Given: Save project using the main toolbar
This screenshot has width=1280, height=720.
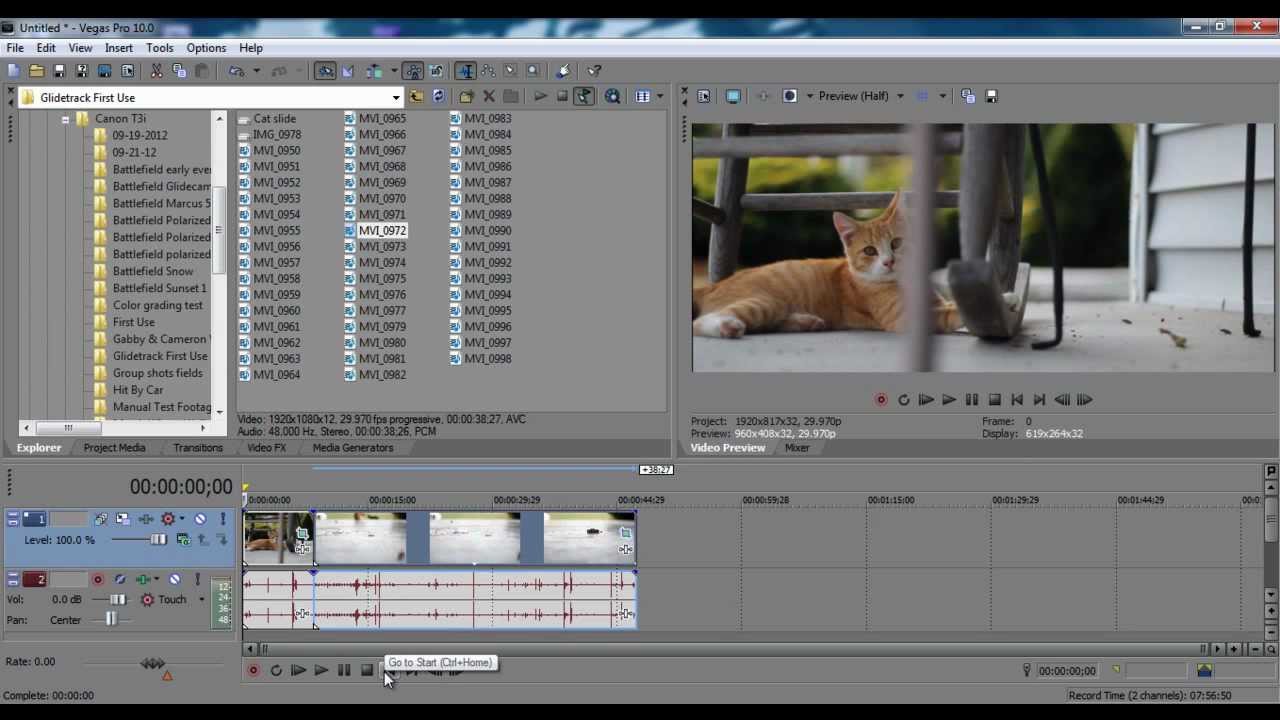Looking at the screenshot, I should 59,71.
